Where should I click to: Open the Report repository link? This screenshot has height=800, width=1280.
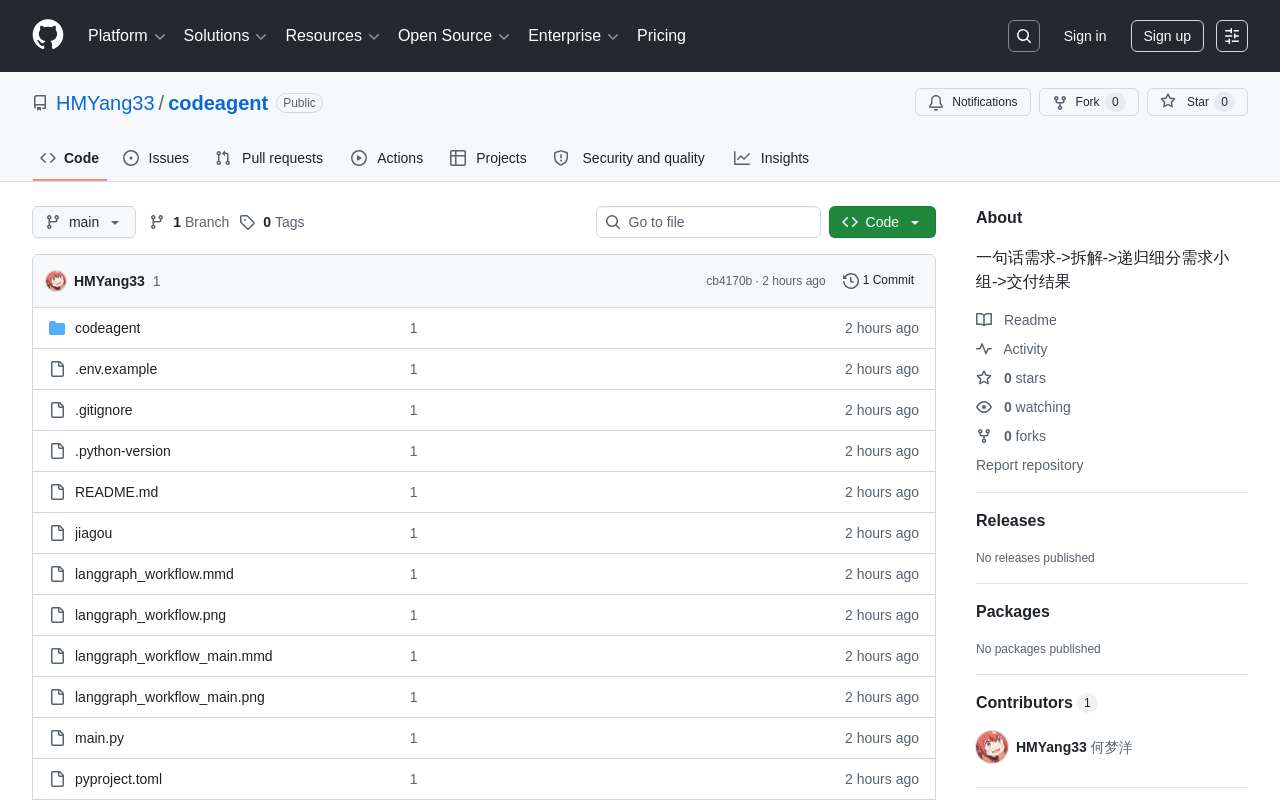(x=1029, y=465)
